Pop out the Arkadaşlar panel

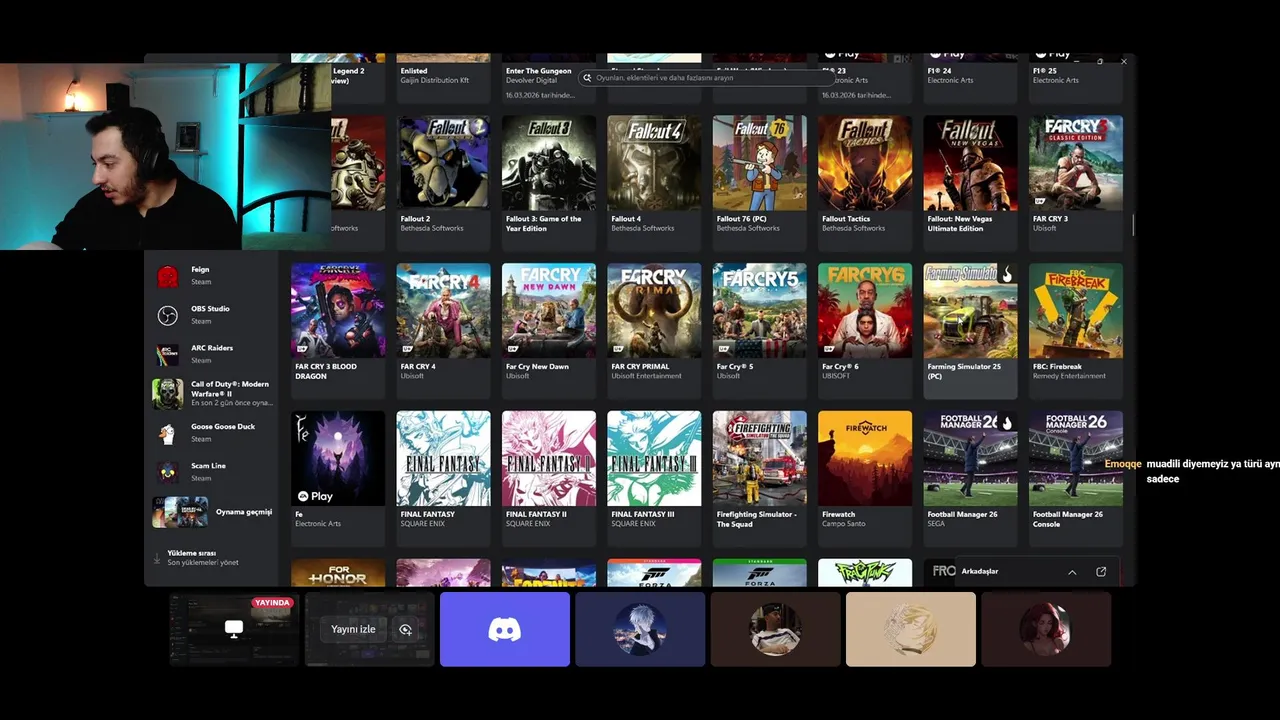(1101, 572)
